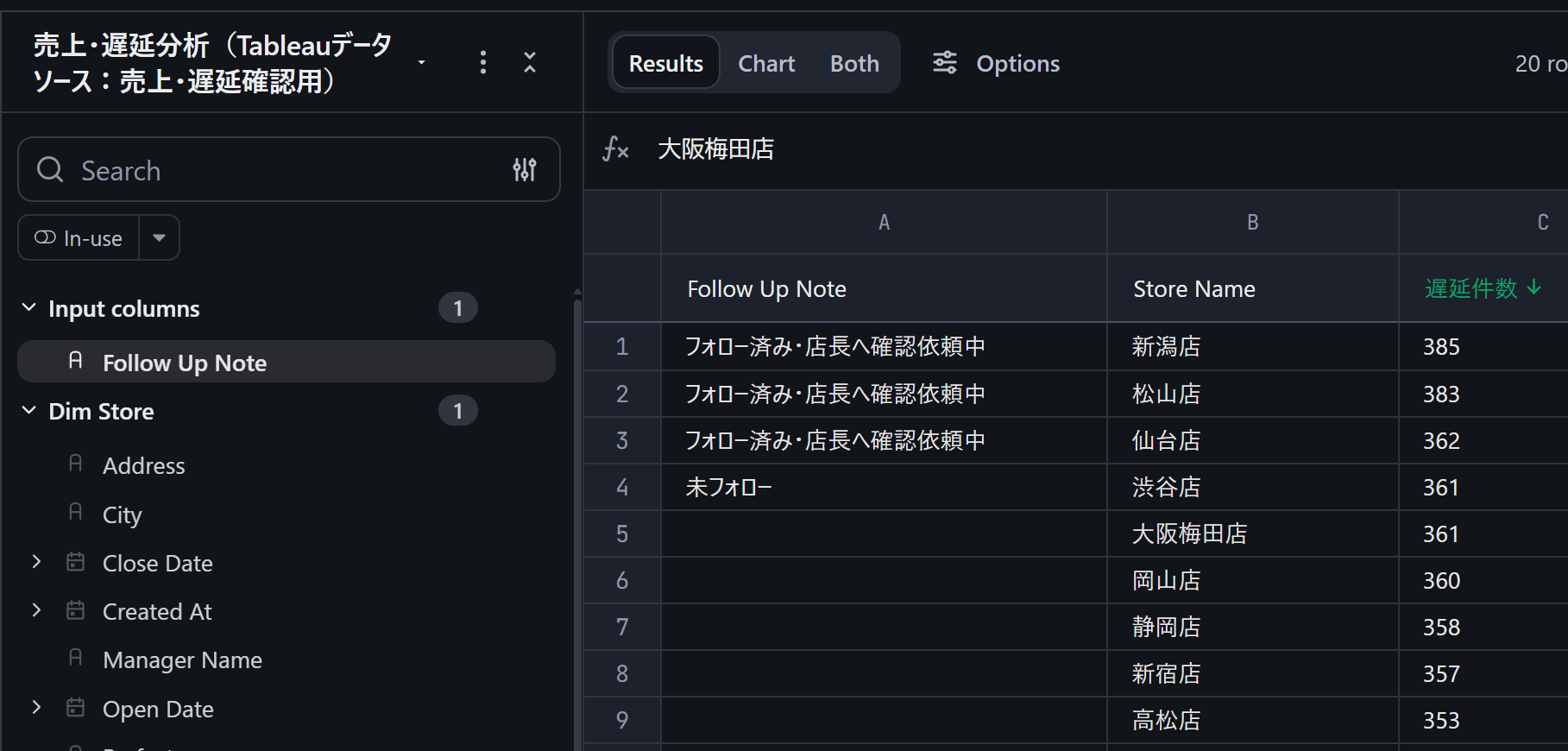The width and height of the screenshot is (1568, 751).
Task: Collapse the data panel with the collapse arrows
Action: pos(530,62)
